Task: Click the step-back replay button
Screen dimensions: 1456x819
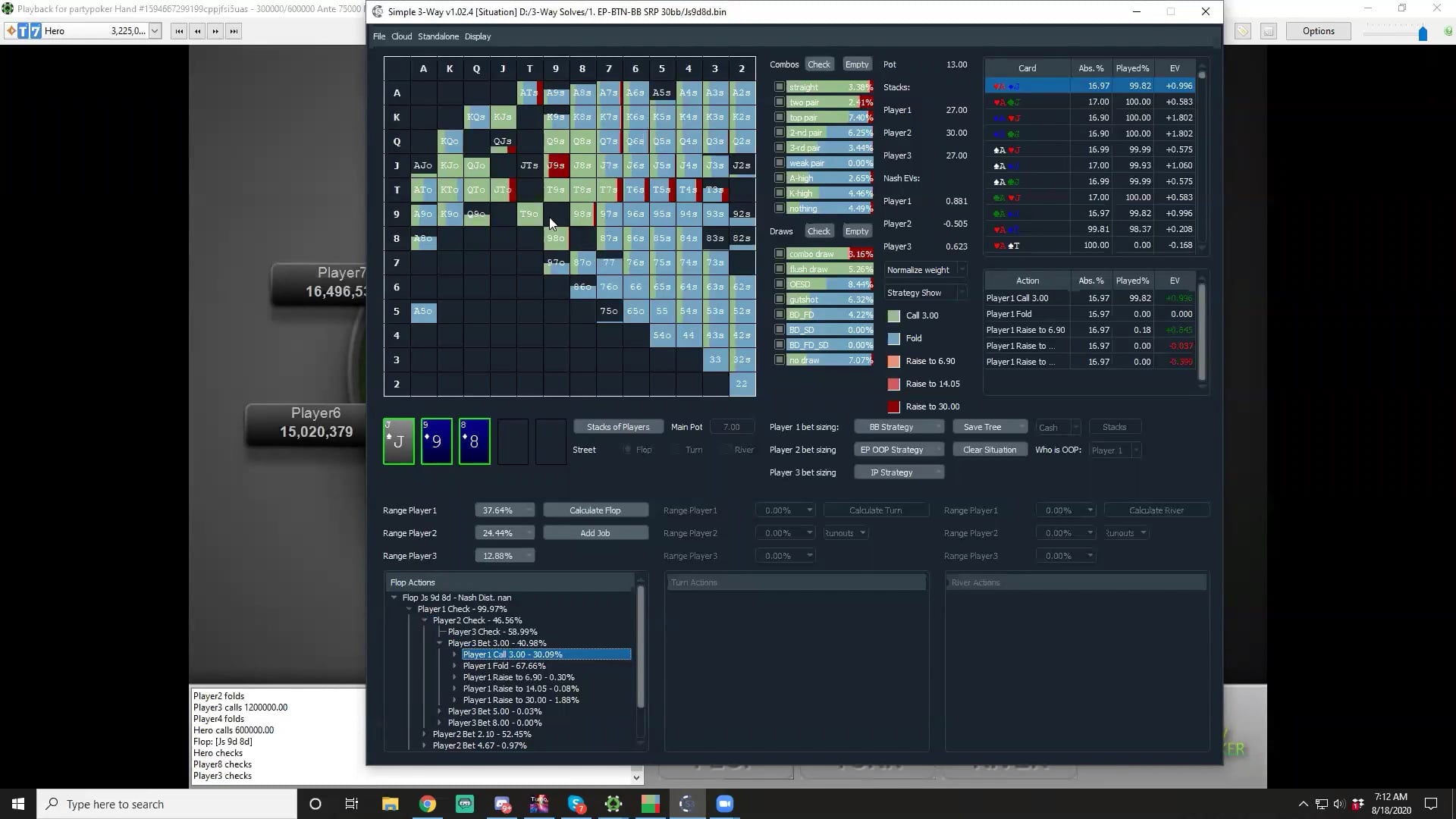Action: pyautogui.click(x=197, y=31)
